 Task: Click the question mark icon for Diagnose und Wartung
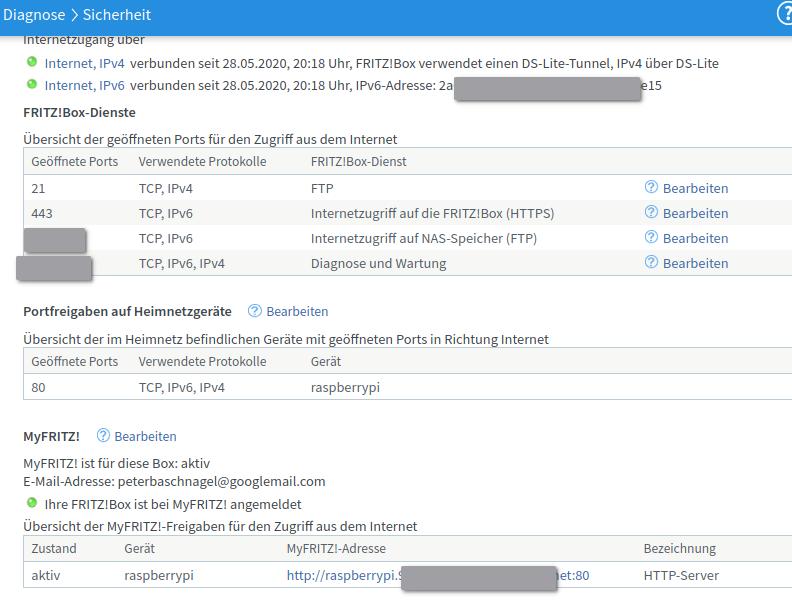point(651,262)
